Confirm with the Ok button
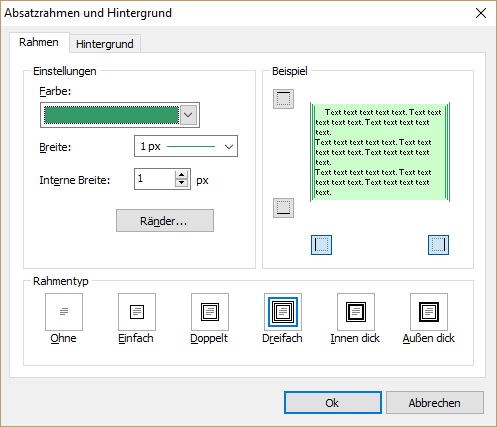Screen dimensions: 497x427 (333, 403)
